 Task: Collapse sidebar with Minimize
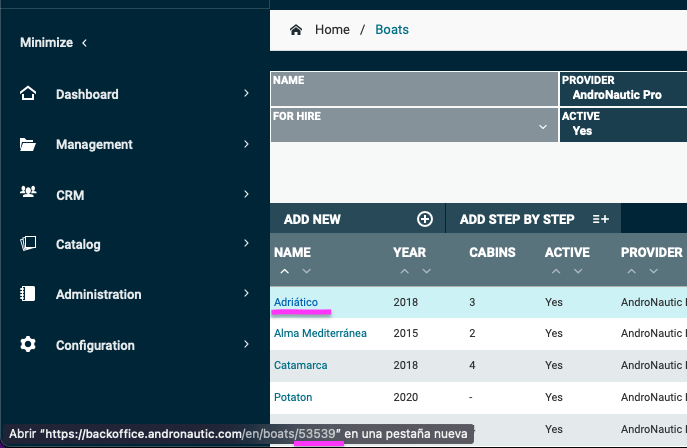[x=54, y=43]
